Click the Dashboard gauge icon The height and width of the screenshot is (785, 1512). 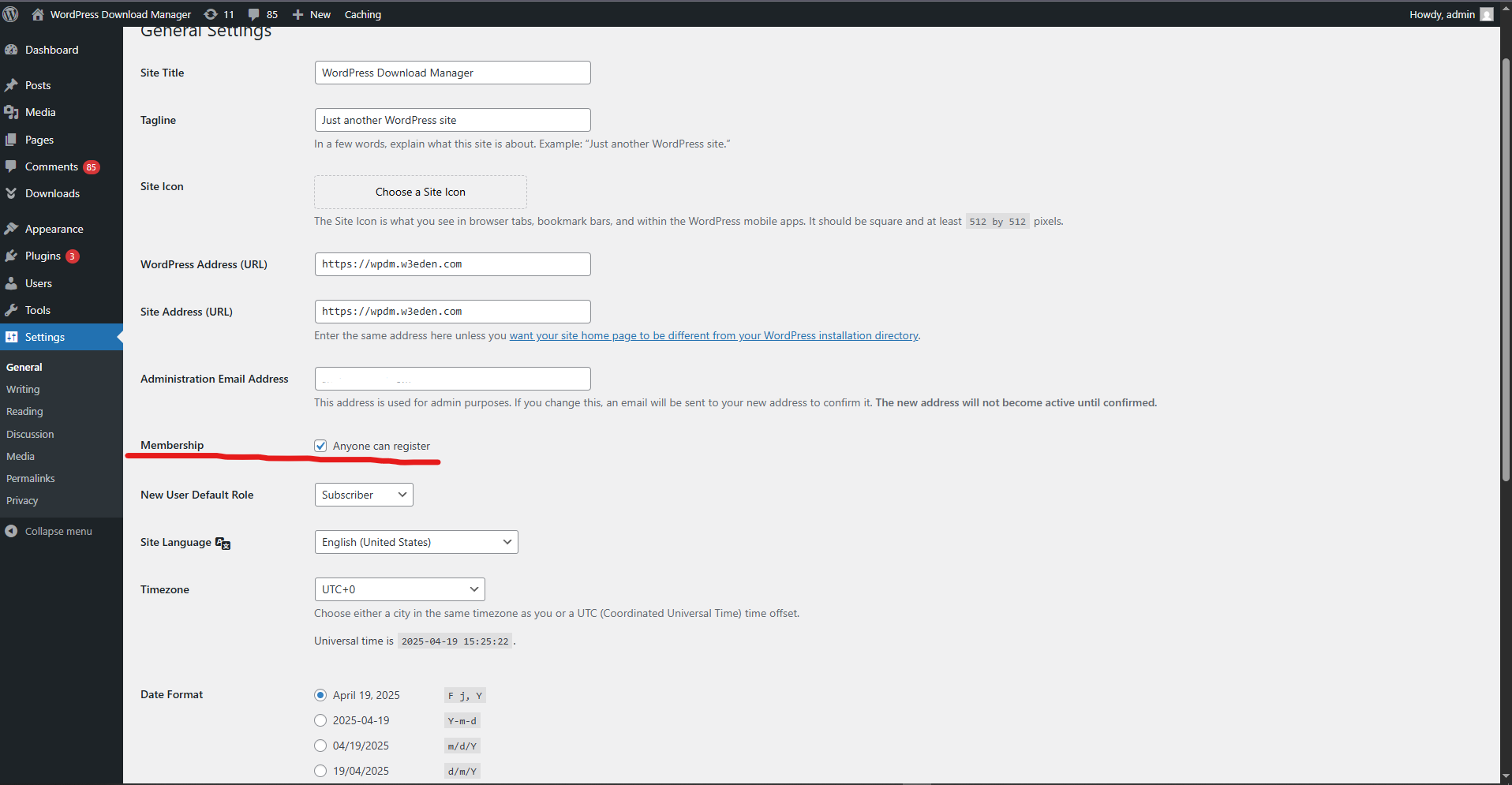click(11, 50)
